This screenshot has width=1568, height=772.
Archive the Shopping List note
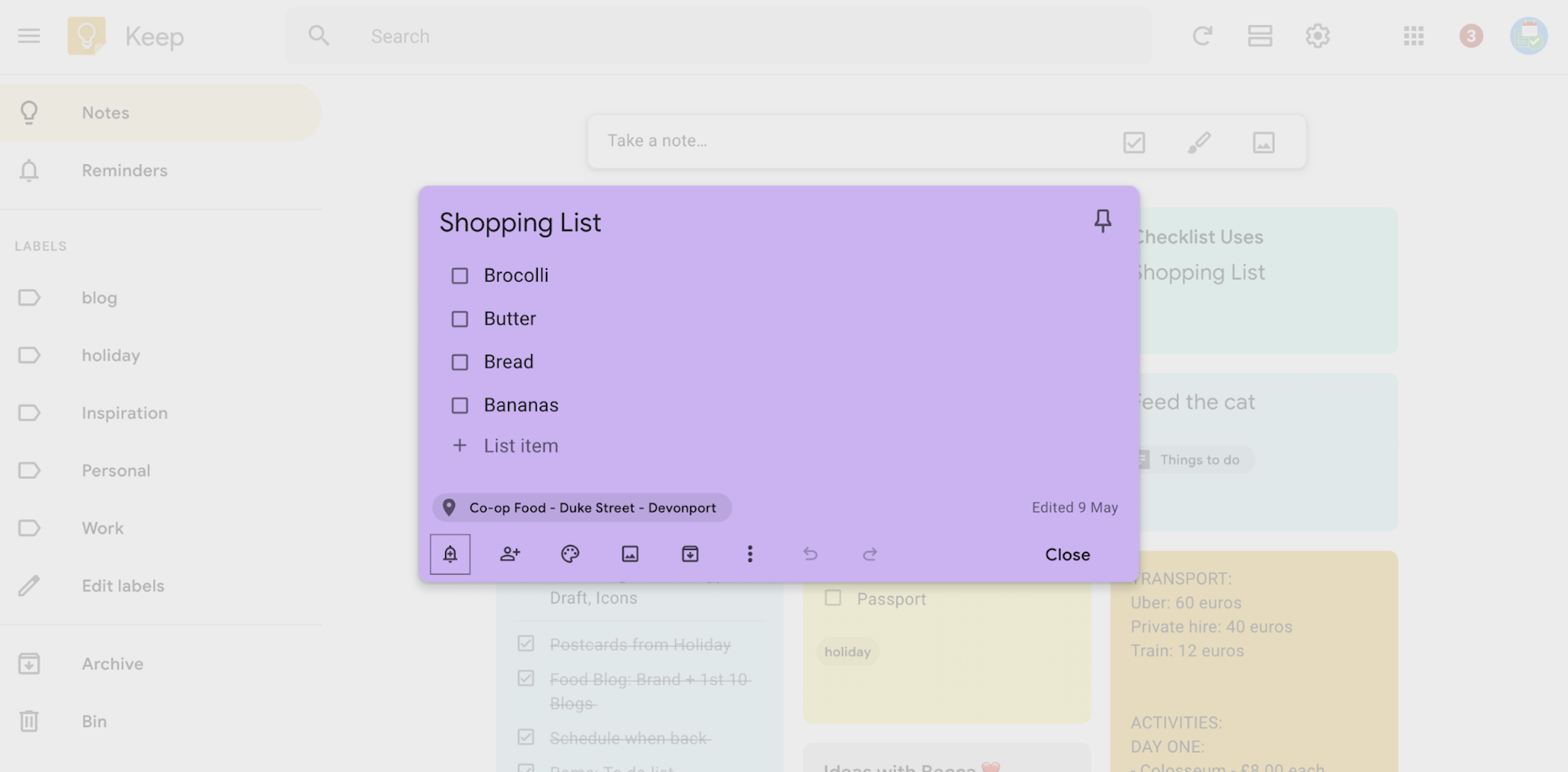click(x=690, y=554)
